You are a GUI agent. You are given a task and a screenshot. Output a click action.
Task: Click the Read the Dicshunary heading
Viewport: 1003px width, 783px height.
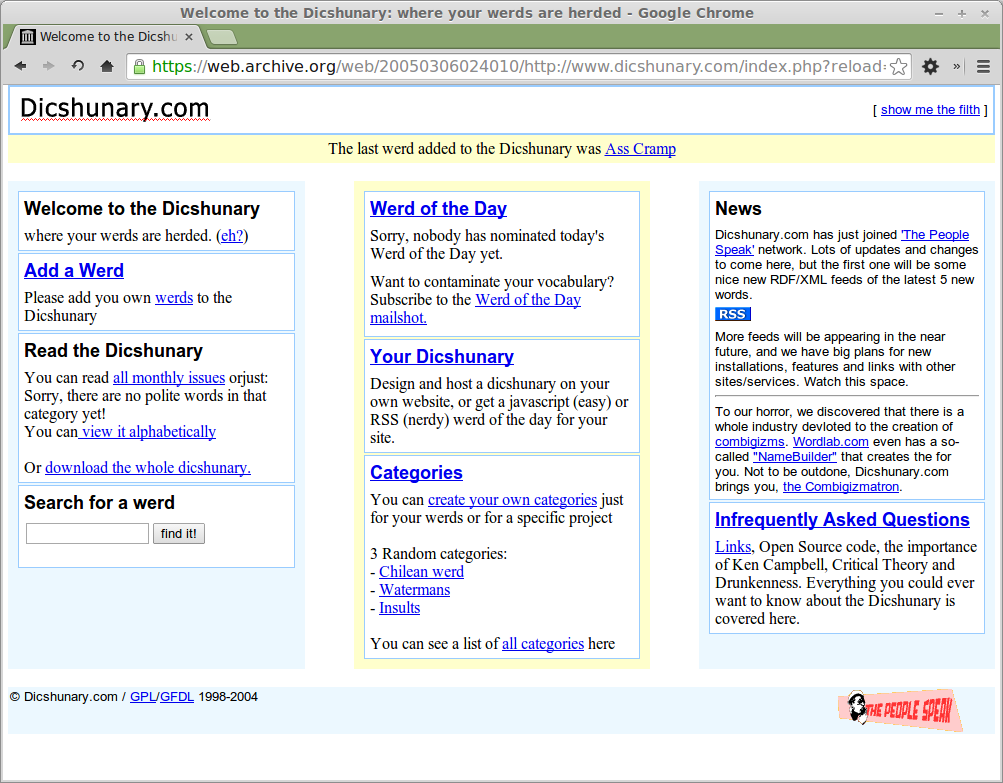click(113, 351)
